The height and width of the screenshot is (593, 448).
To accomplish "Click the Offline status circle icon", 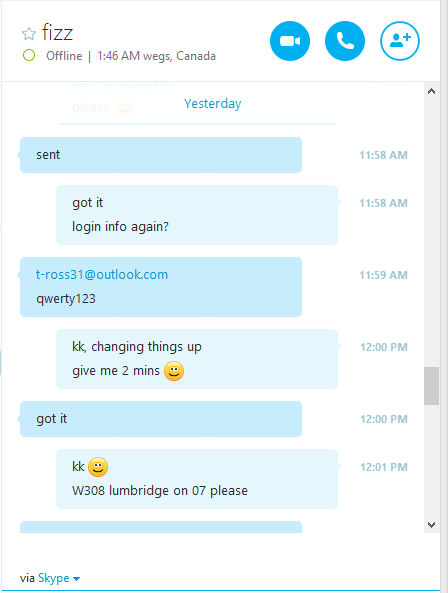I will pyautogui.click(x=29, y=56).
